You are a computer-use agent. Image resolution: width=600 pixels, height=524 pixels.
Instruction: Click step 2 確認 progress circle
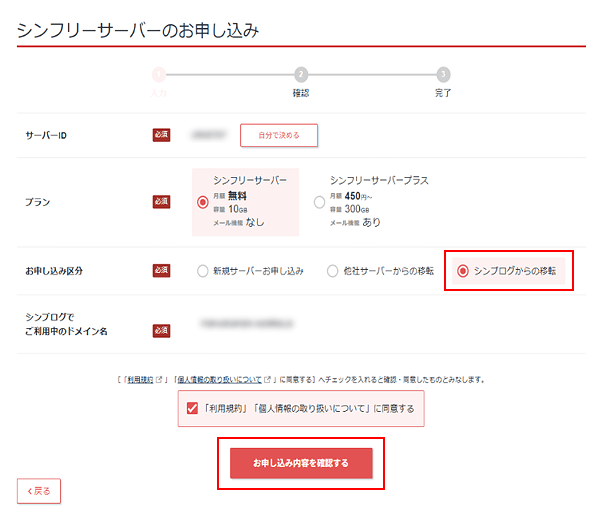coord(301,74)
